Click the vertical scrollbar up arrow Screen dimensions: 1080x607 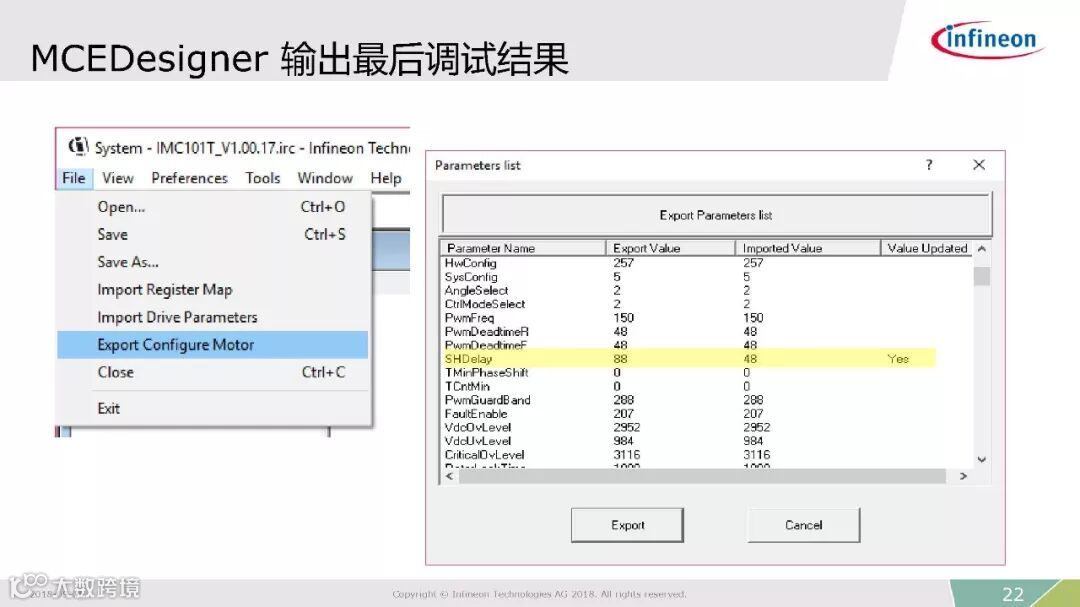982,248
